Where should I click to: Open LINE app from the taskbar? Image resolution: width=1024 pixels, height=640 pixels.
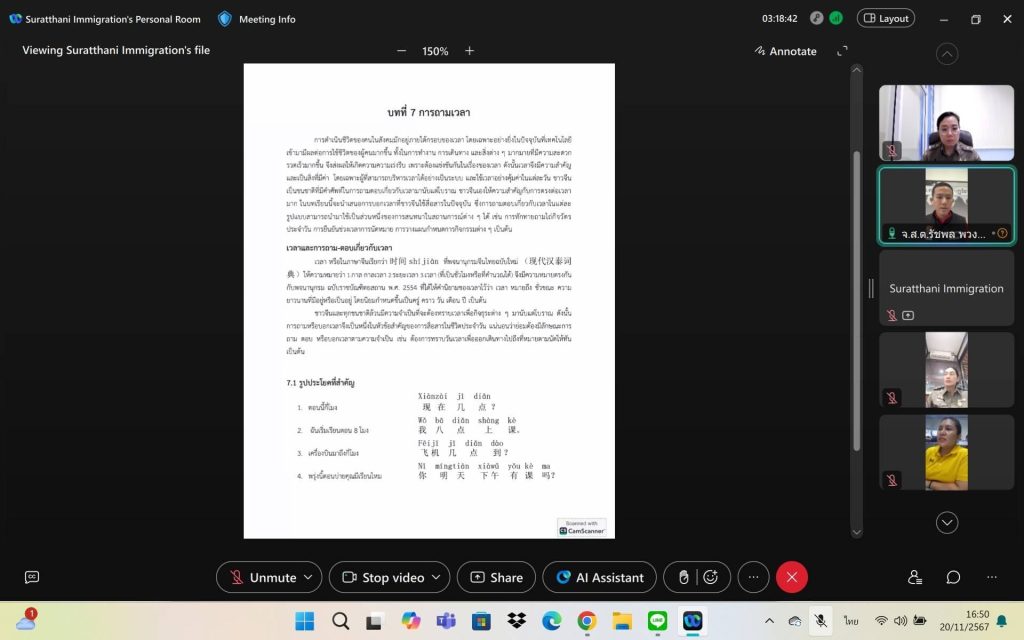657,621
